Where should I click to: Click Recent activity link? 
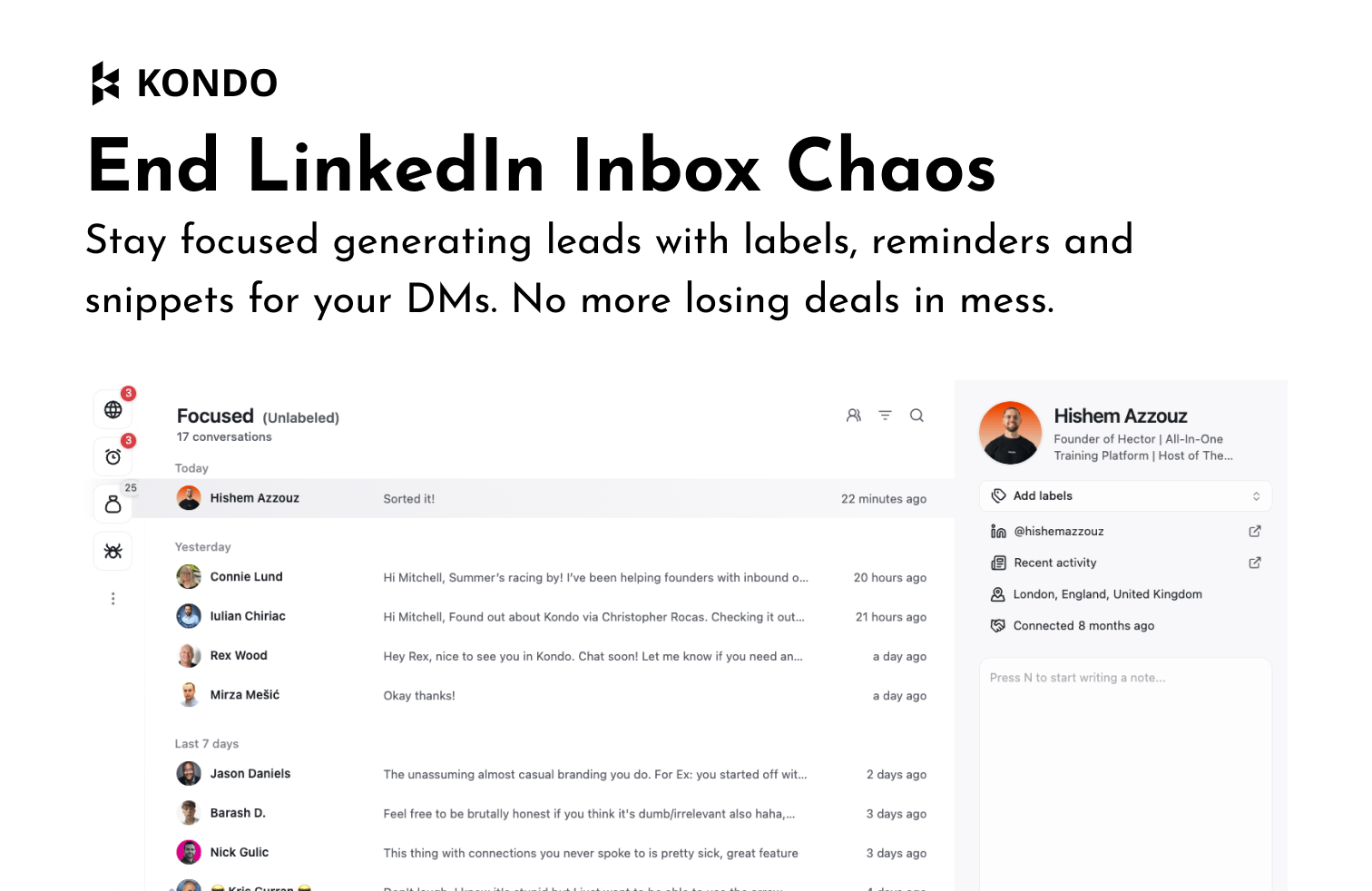click(1054, 563)
